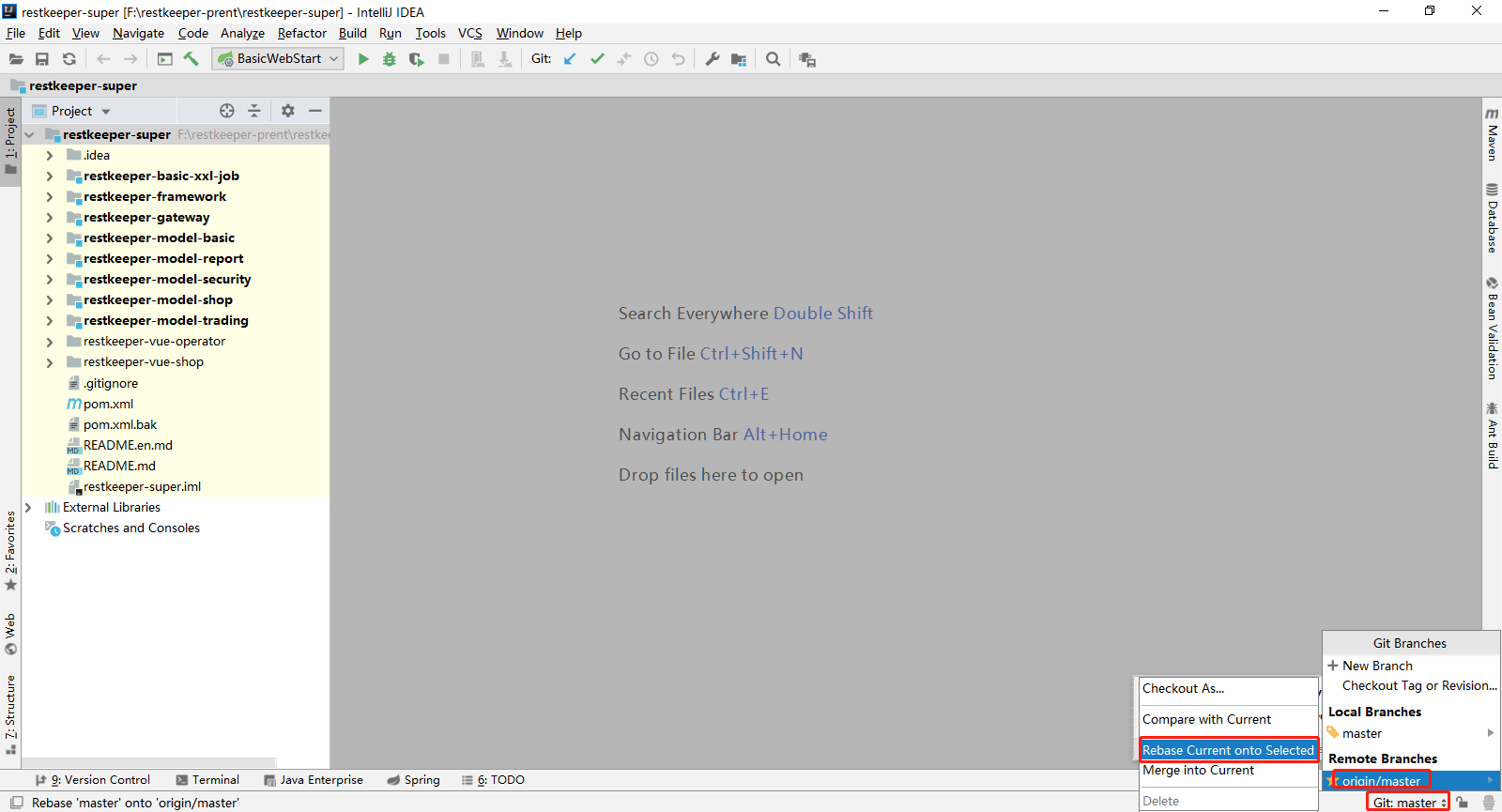Select README.md file
The image size is (1502, 812).
tap(119, 466)
